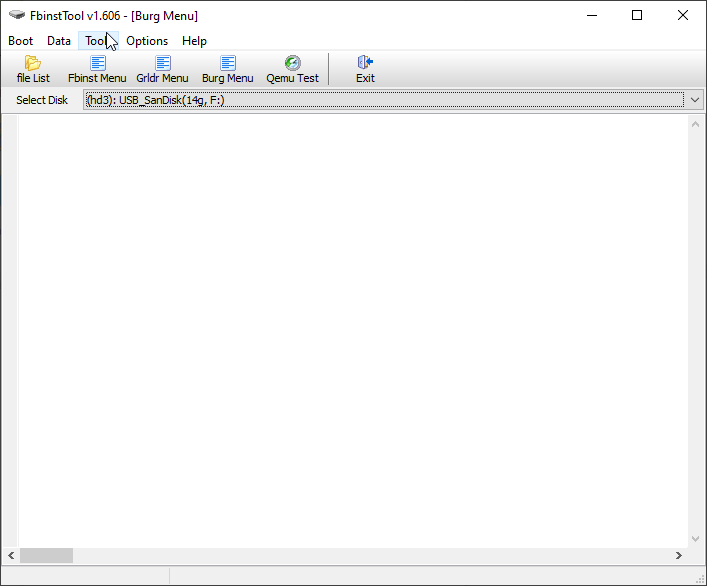Click the FbinstTool title bar app icon

click(17, 15)
